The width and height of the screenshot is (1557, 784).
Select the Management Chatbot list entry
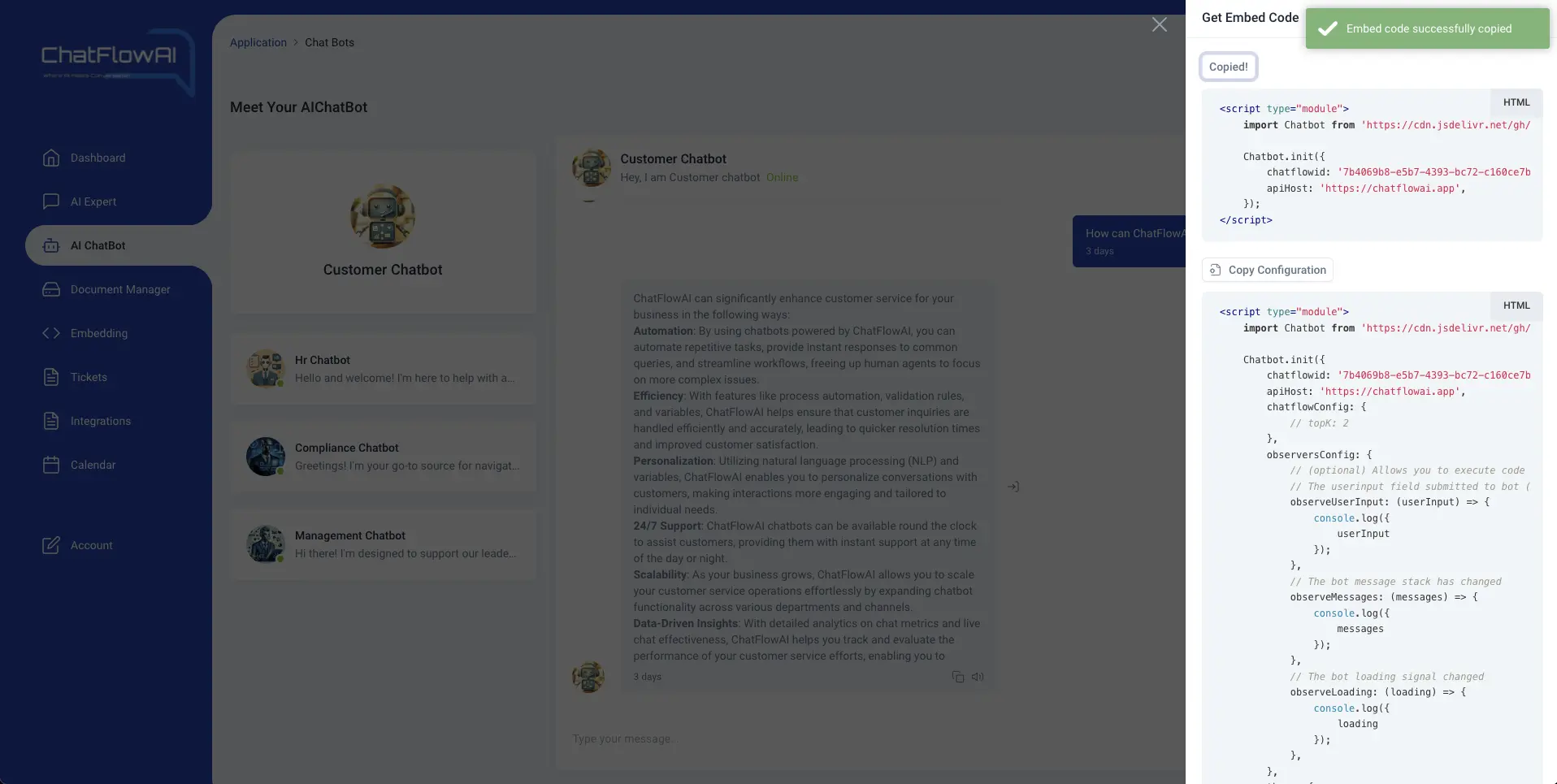tap(384, 544)
